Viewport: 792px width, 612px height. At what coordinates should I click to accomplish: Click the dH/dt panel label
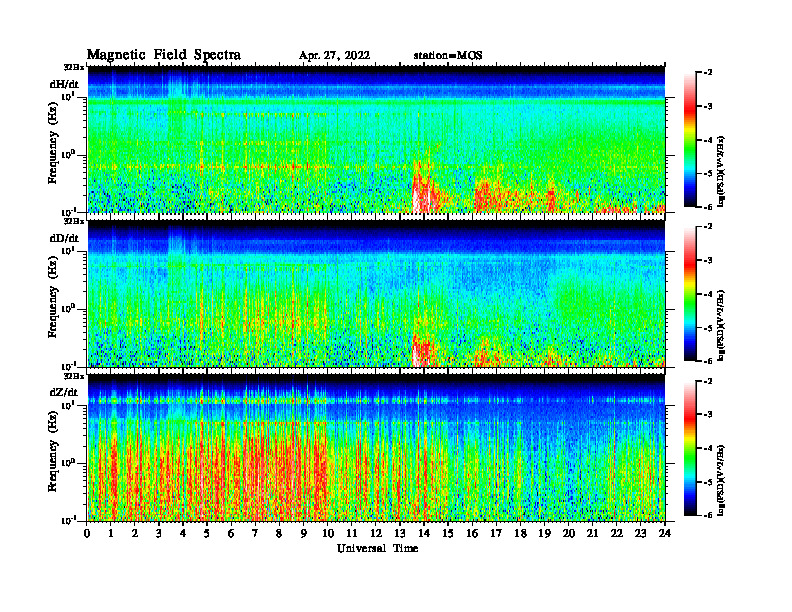click(x=64, y=84)
